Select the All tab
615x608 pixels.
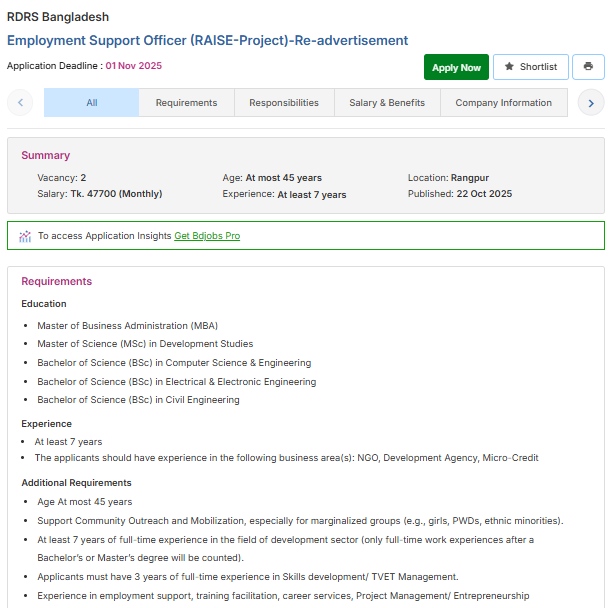coord(92,103)
